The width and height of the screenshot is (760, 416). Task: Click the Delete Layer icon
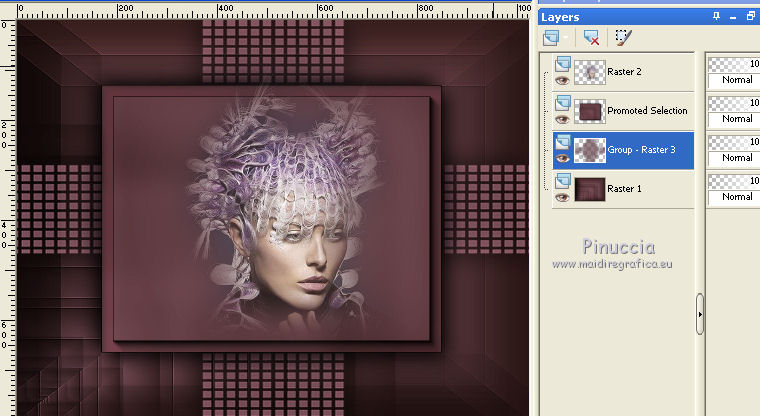591,37
